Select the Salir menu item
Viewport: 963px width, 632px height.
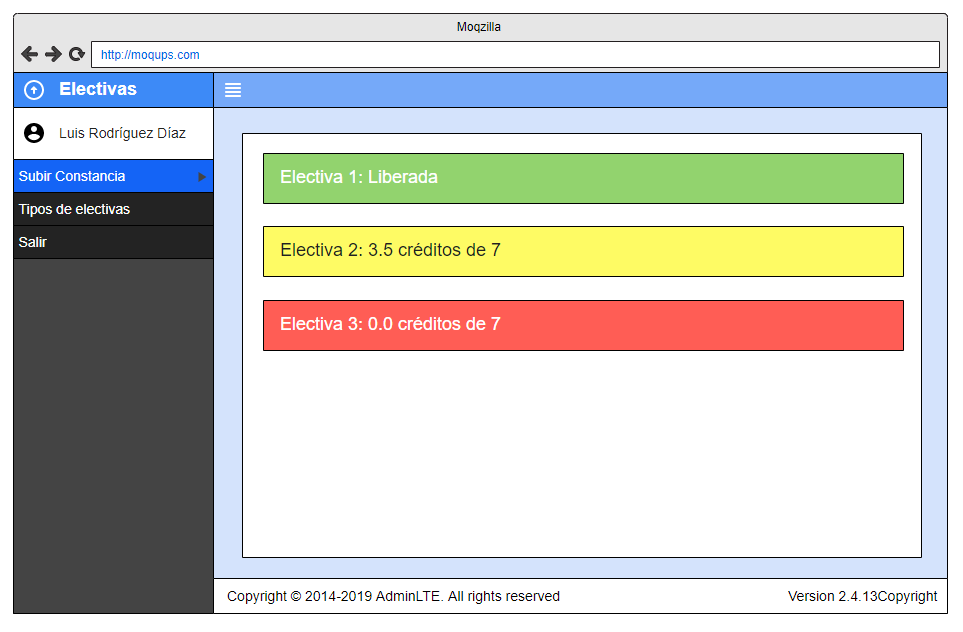pos(114,243)
